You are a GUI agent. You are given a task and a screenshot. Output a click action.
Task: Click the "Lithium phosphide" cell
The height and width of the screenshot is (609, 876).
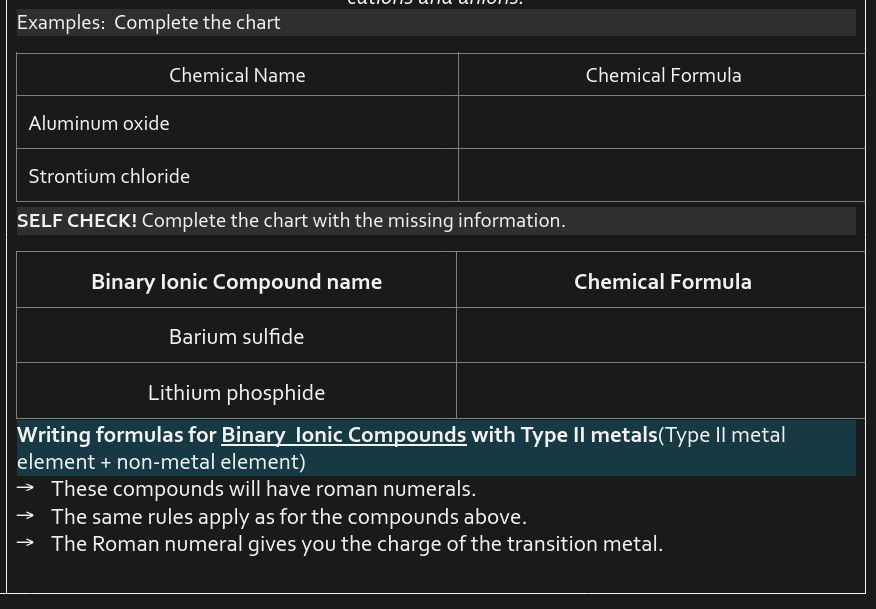coord(236,393)
